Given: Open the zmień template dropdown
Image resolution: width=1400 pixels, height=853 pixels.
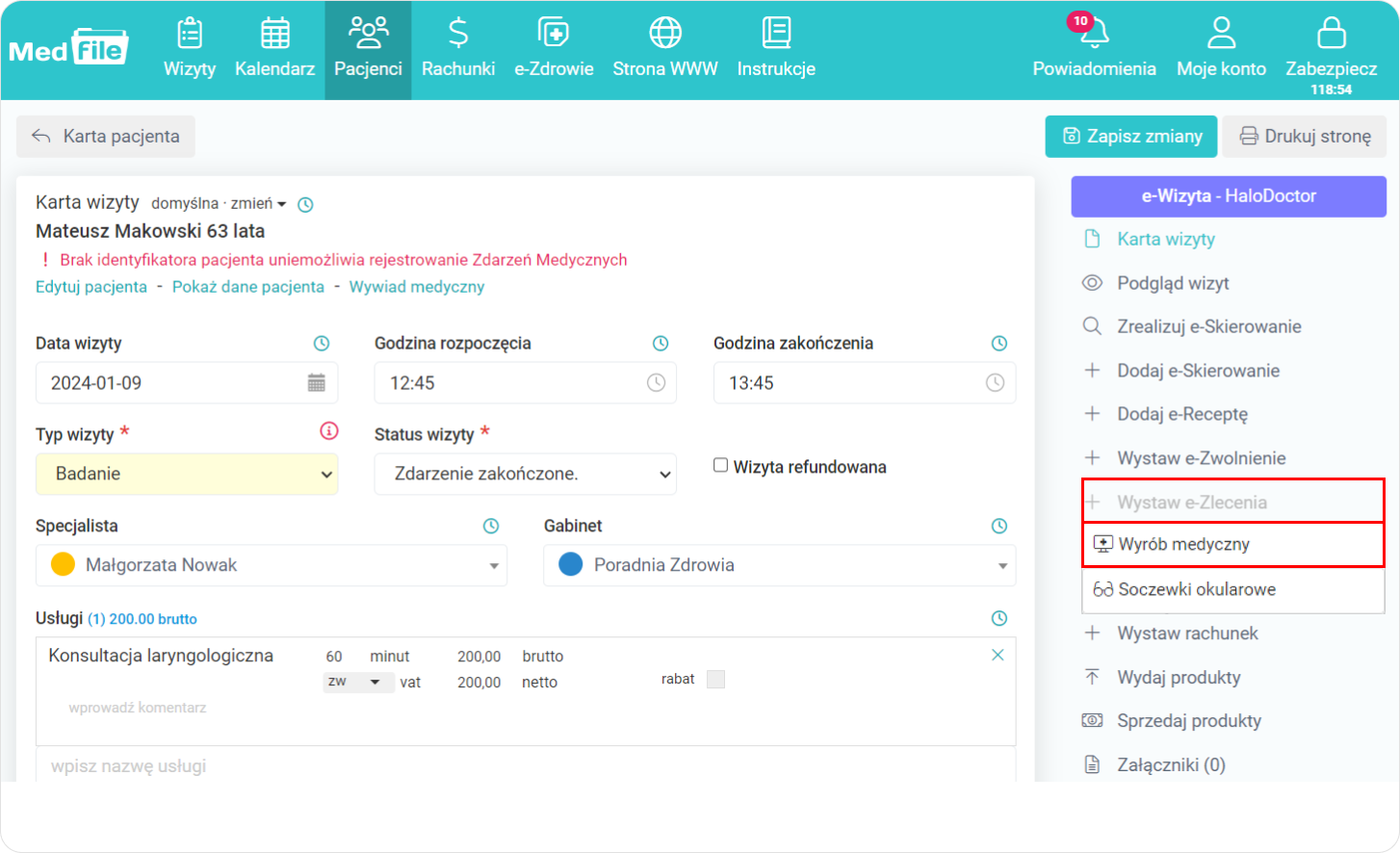Looking at the screenshot, I should (258, 204).
